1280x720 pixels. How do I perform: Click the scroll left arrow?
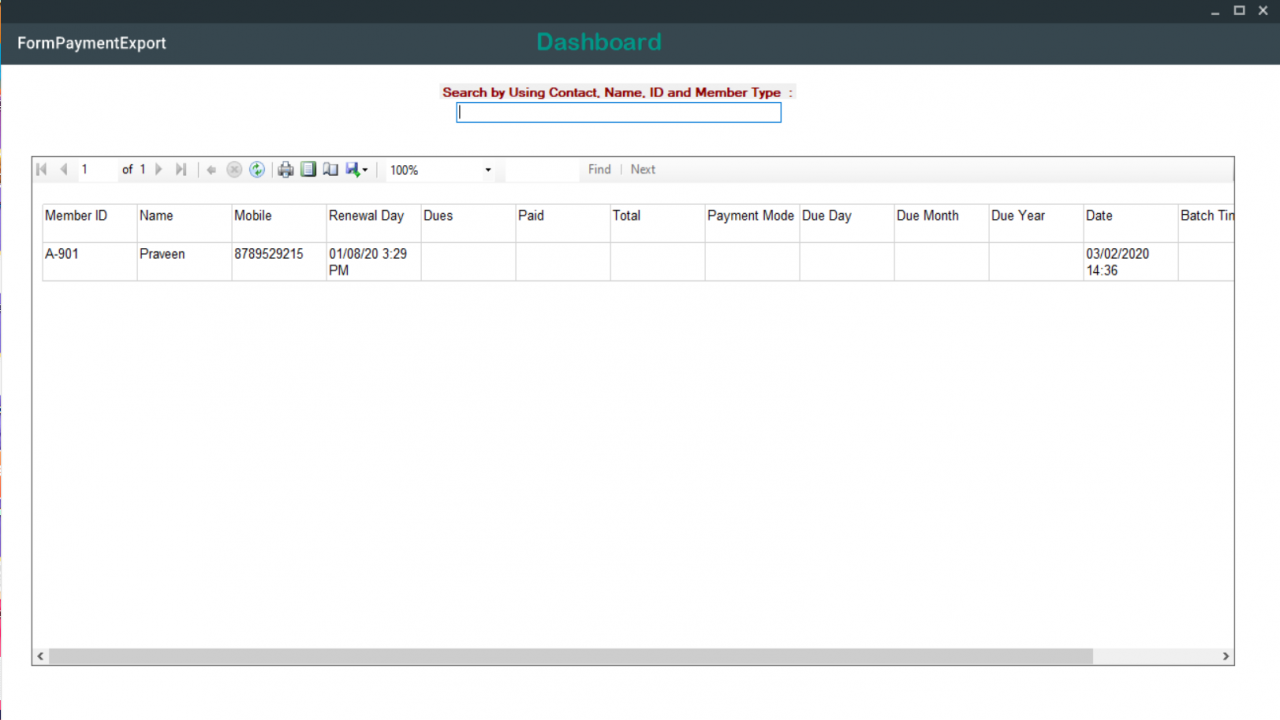41,657
